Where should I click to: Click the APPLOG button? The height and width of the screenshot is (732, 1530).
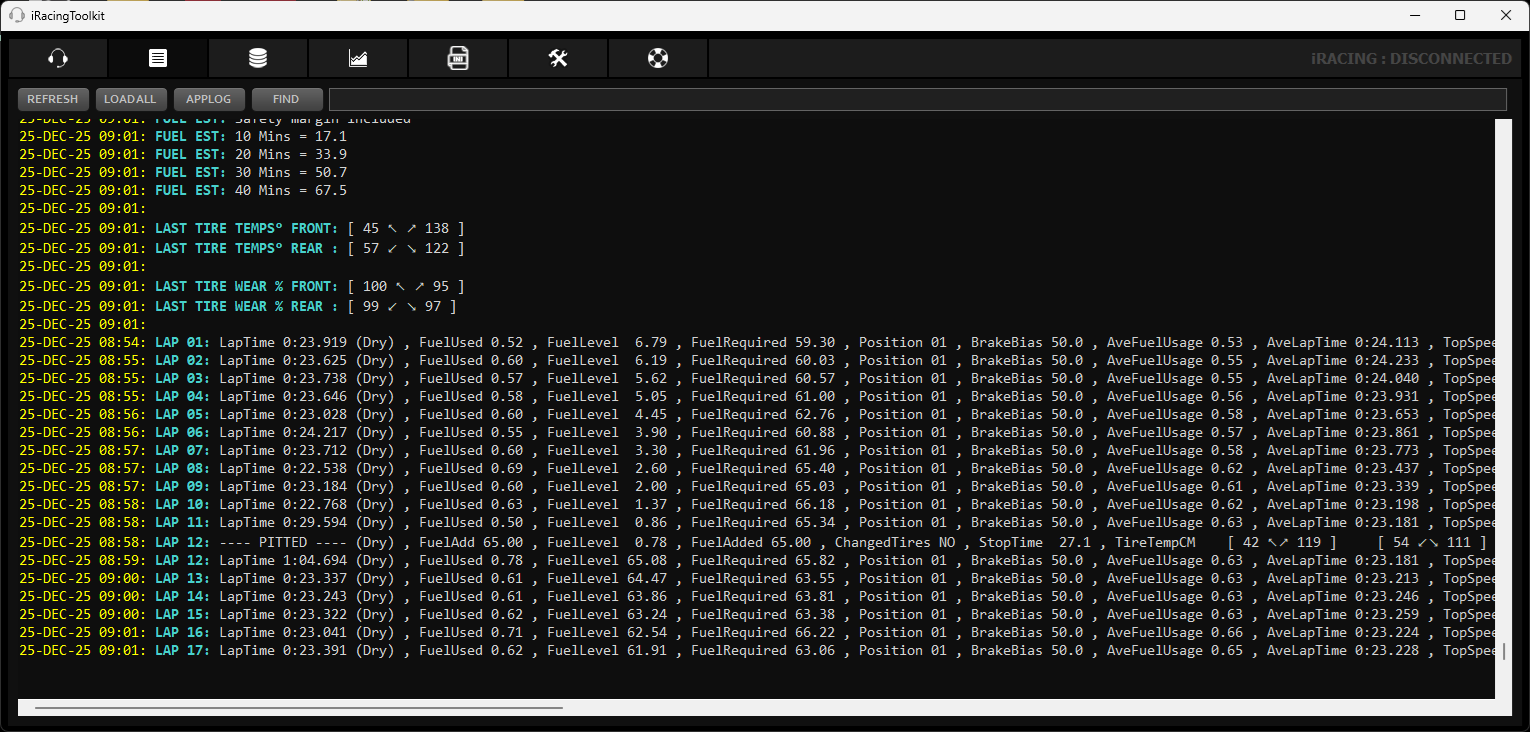[209, 99]
